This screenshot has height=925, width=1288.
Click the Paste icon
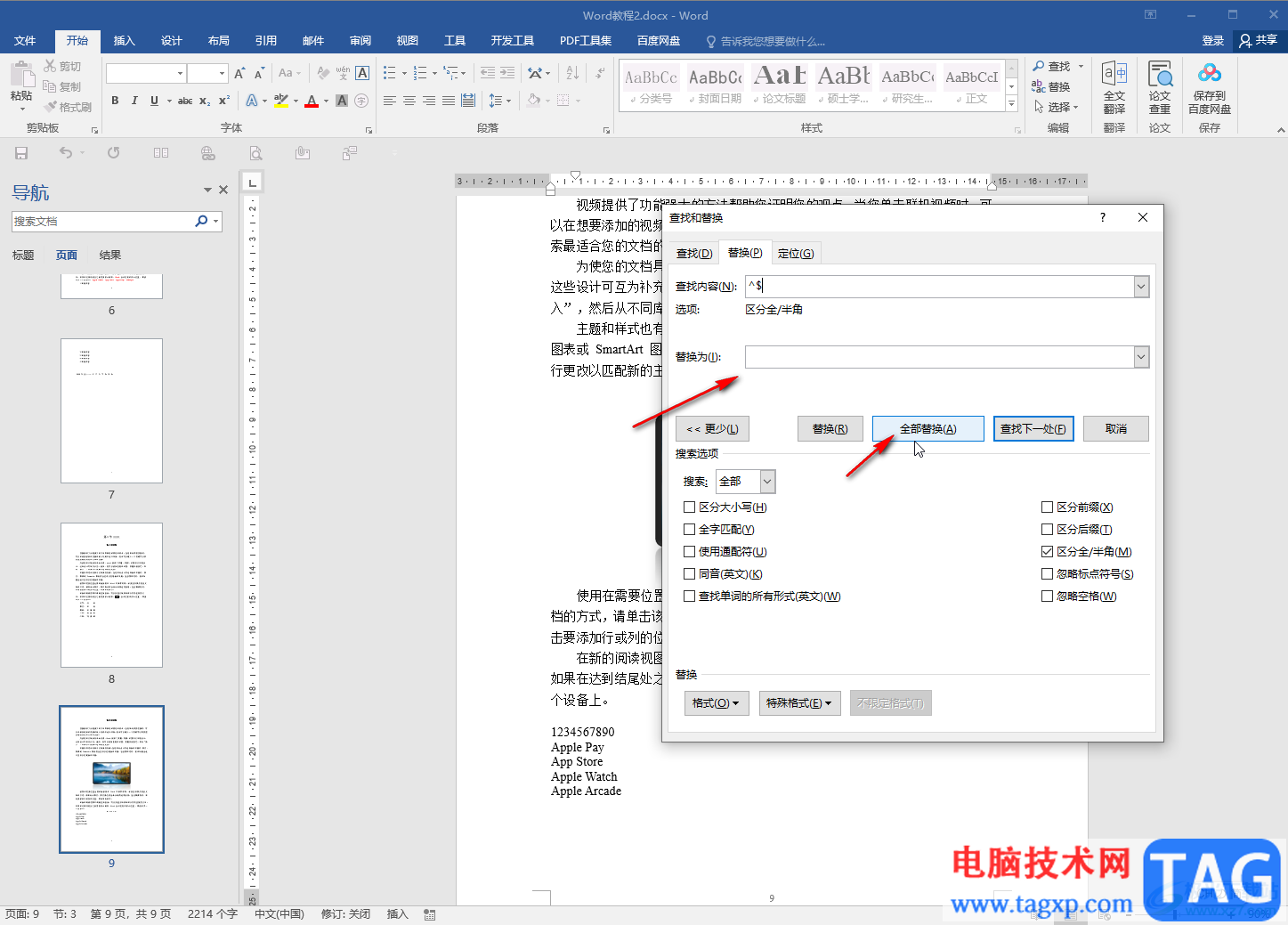[20, 73]
